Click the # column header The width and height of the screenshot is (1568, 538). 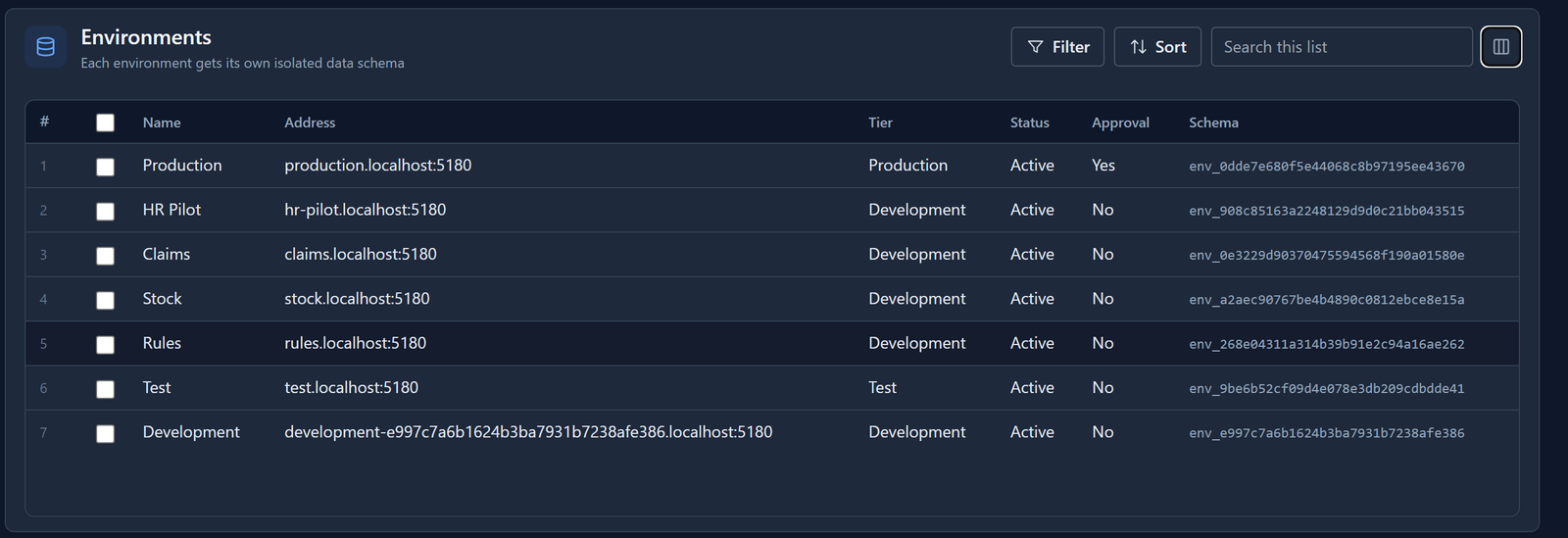(44, 122)
